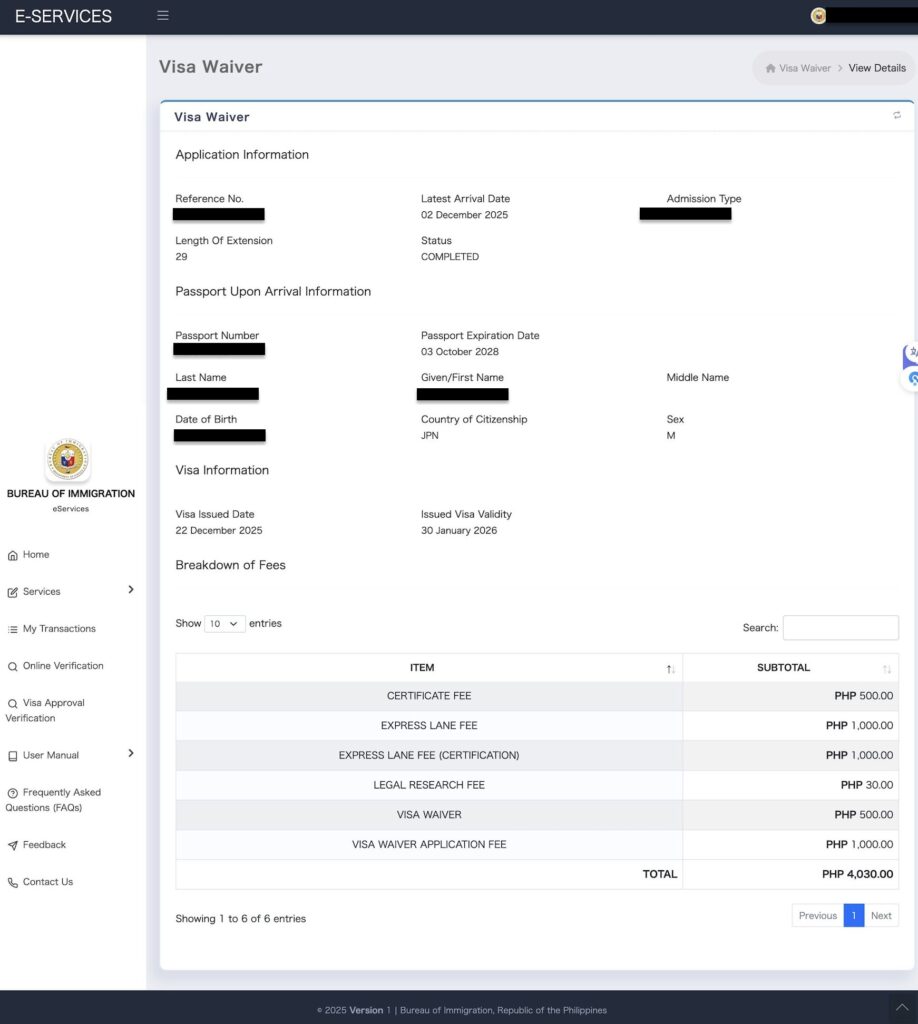
Task: Open Contact Us from the sidebar
Action: 47,882
